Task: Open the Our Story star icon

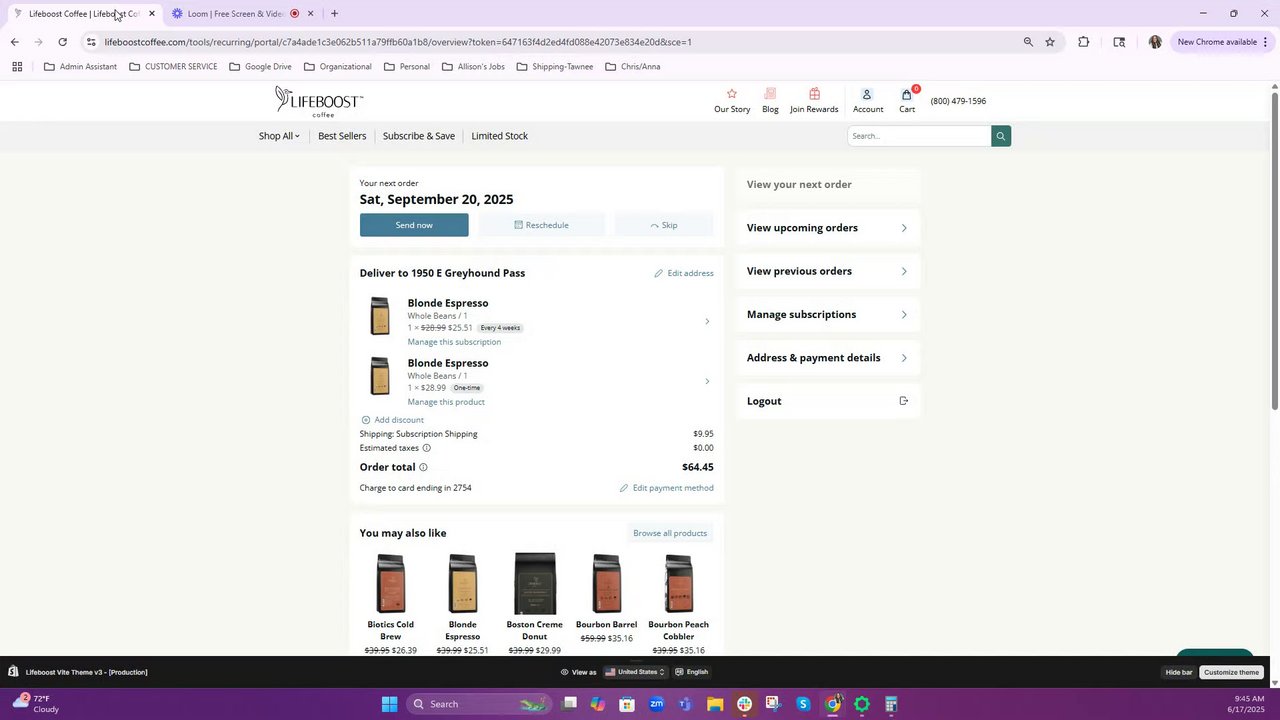Action: (731, 94)
